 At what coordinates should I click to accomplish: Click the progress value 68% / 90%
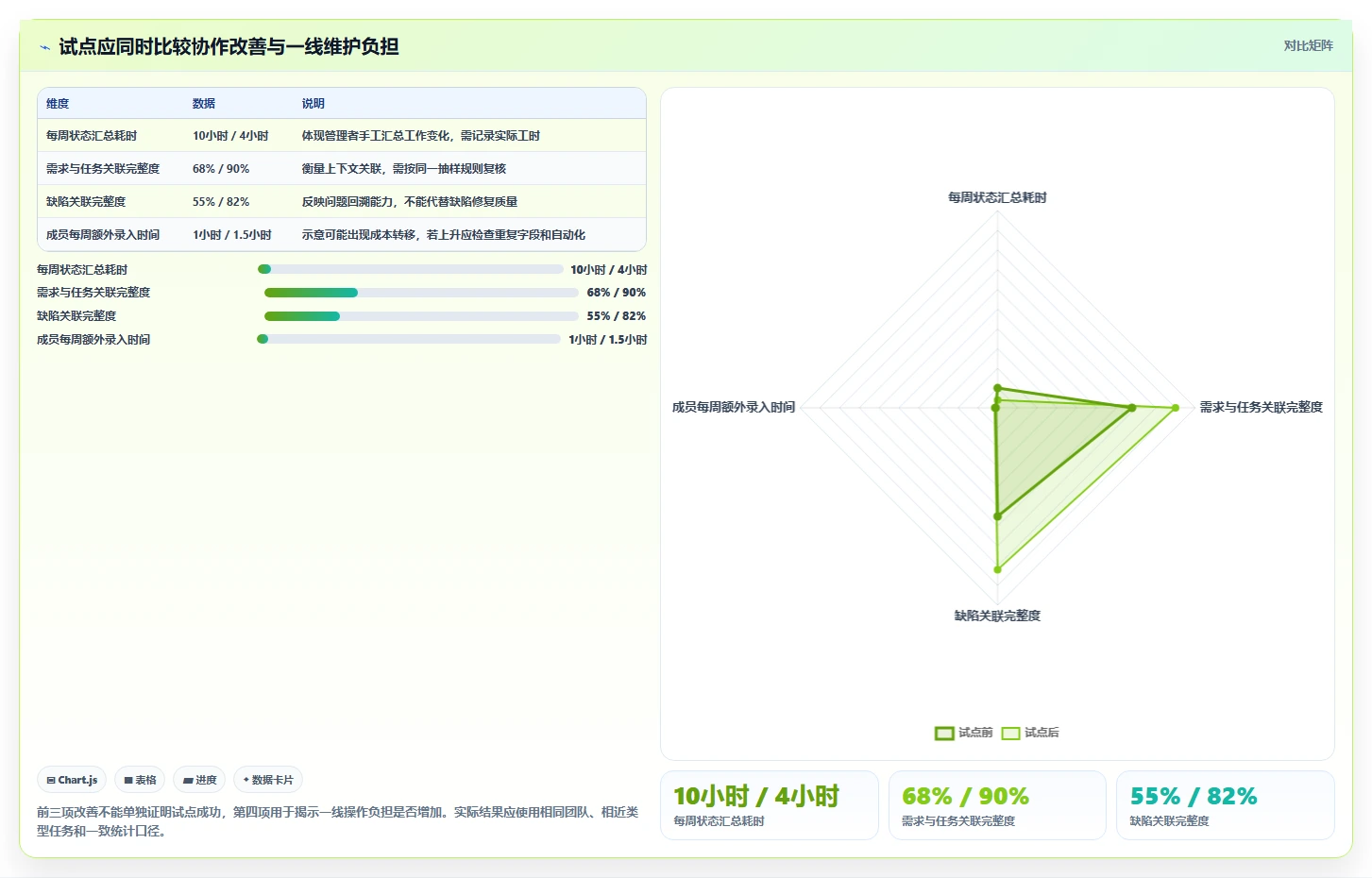[617, 293]
